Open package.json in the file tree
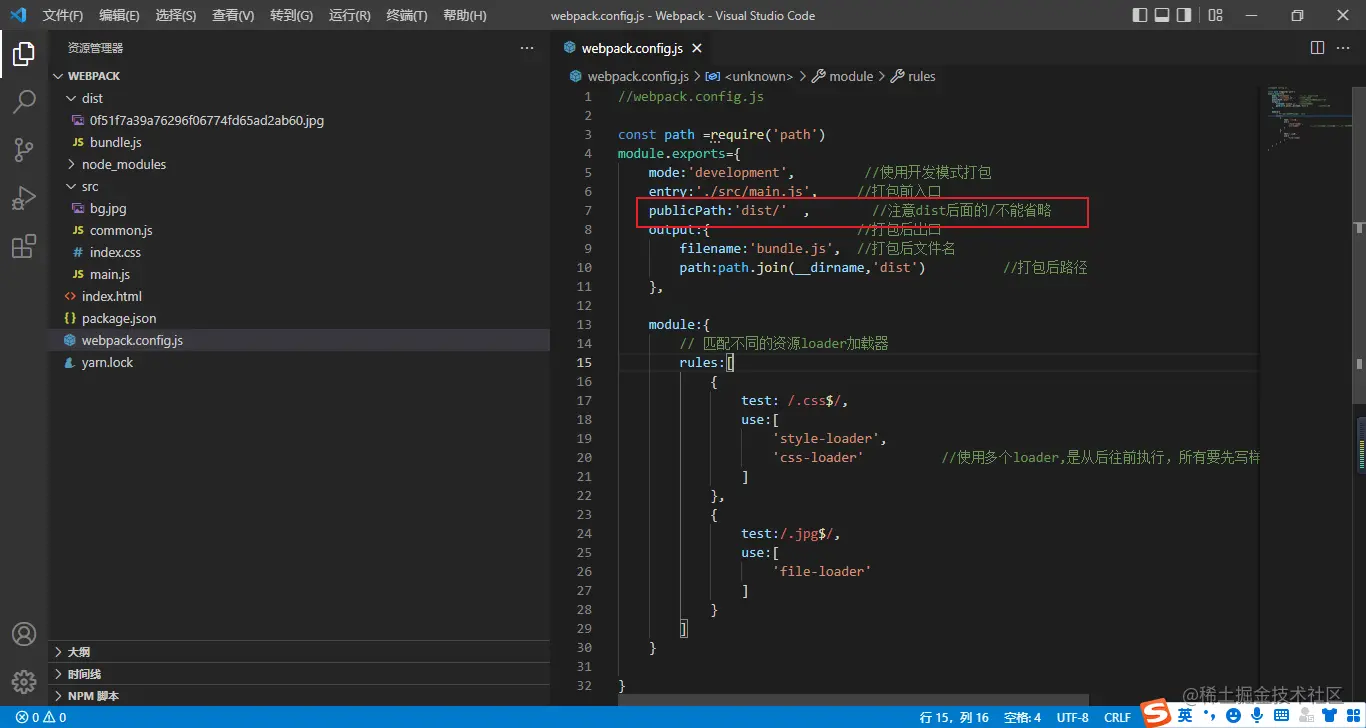Image resolution: width=1366 pixels, height=728 pixels. [118, 318]
